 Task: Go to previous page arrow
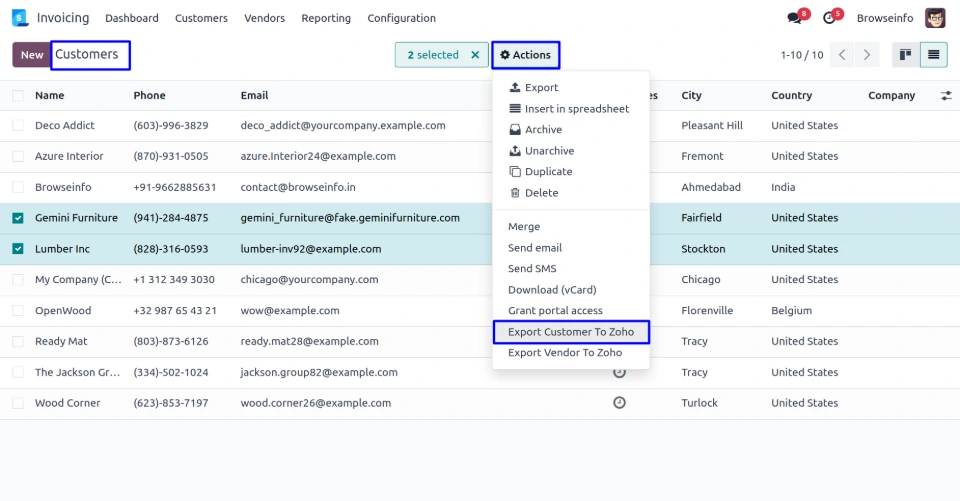842,55
